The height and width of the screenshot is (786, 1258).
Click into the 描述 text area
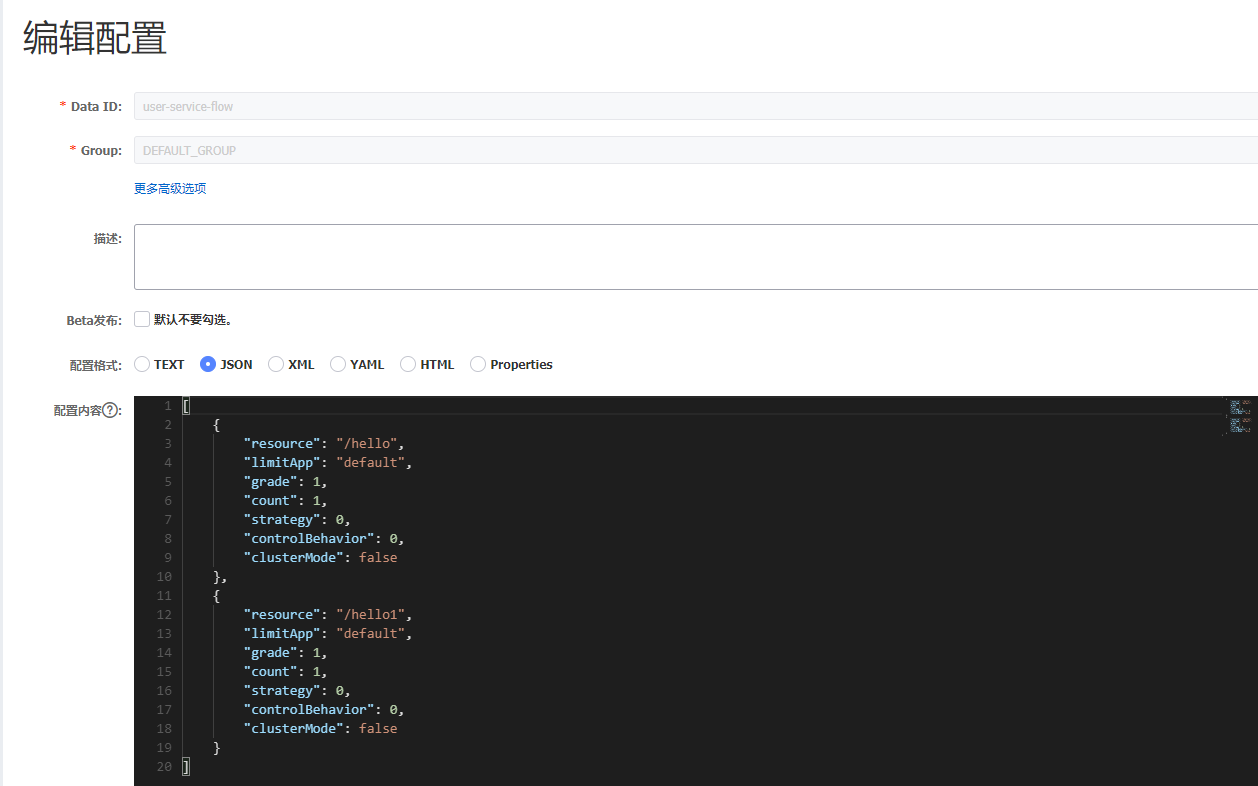click(x=696, y=257)
